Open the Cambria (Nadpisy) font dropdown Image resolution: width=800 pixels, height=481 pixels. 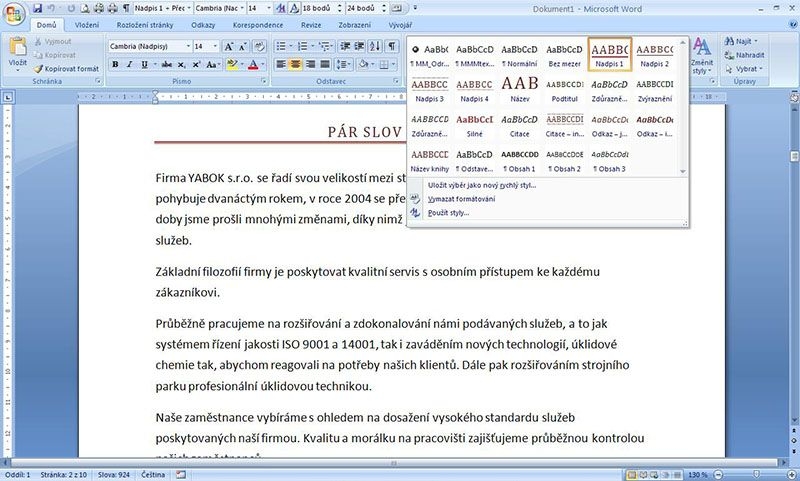[x=186, y=46]
